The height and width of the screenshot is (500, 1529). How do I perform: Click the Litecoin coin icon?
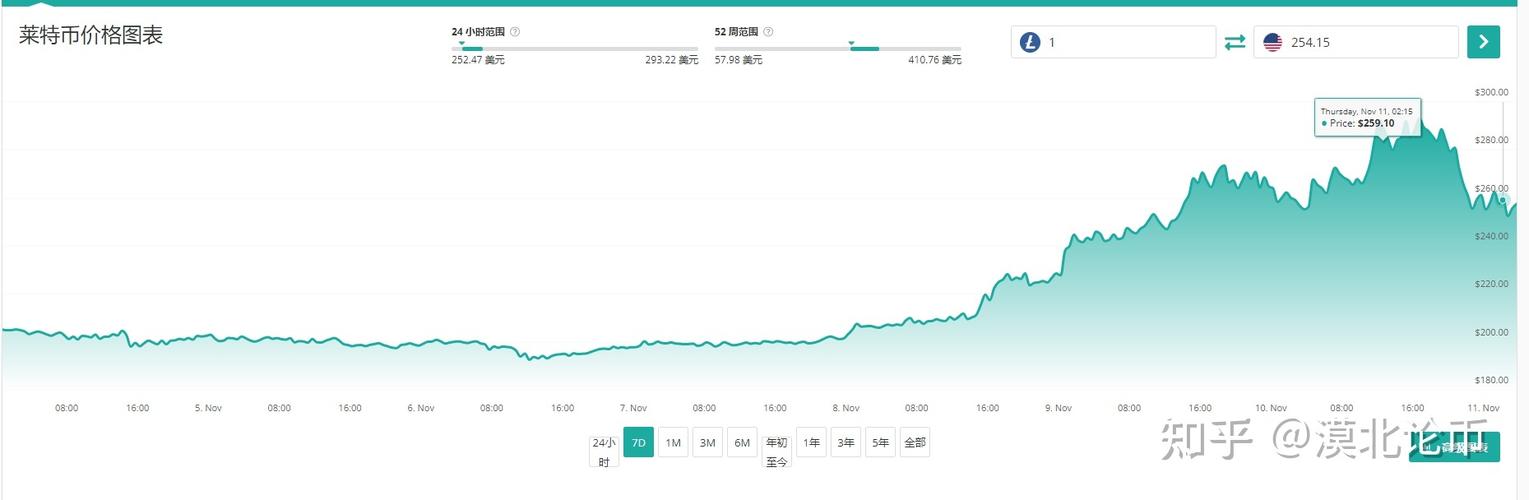point(1030,42)
